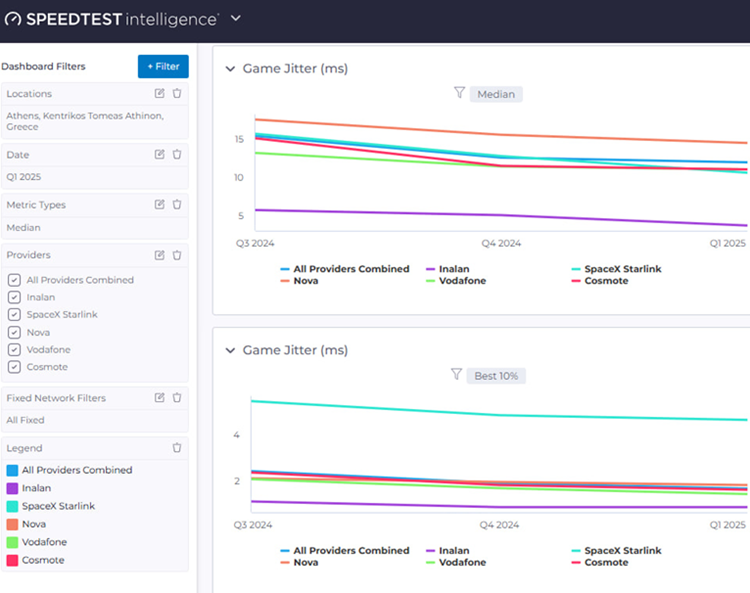The height and width of the screenshot is (593, 750).
Task: Open the Speedtest Intelligence header dropdown
Action: click(236, 18)
